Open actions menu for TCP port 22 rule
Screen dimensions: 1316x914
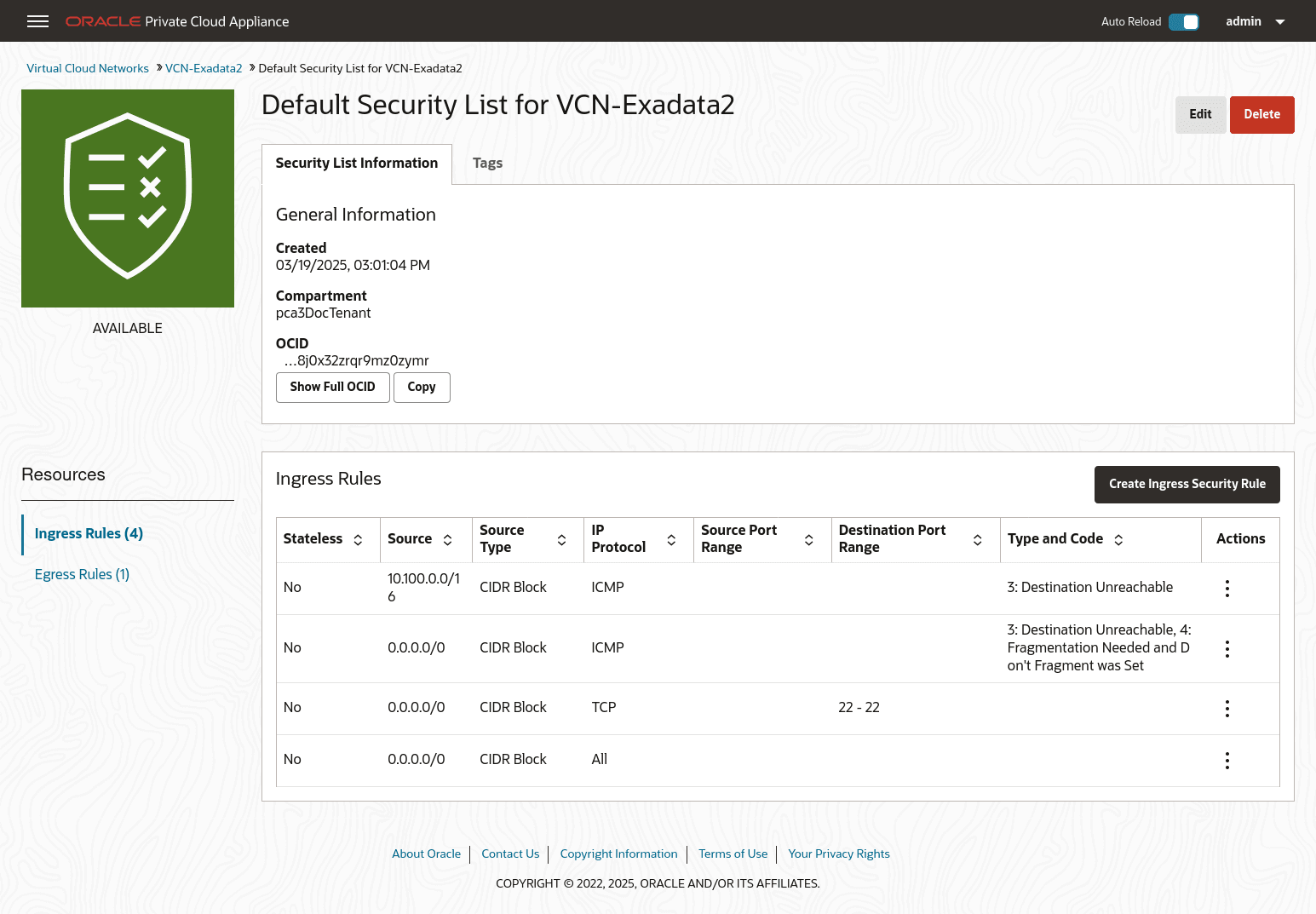point(1227,709)
